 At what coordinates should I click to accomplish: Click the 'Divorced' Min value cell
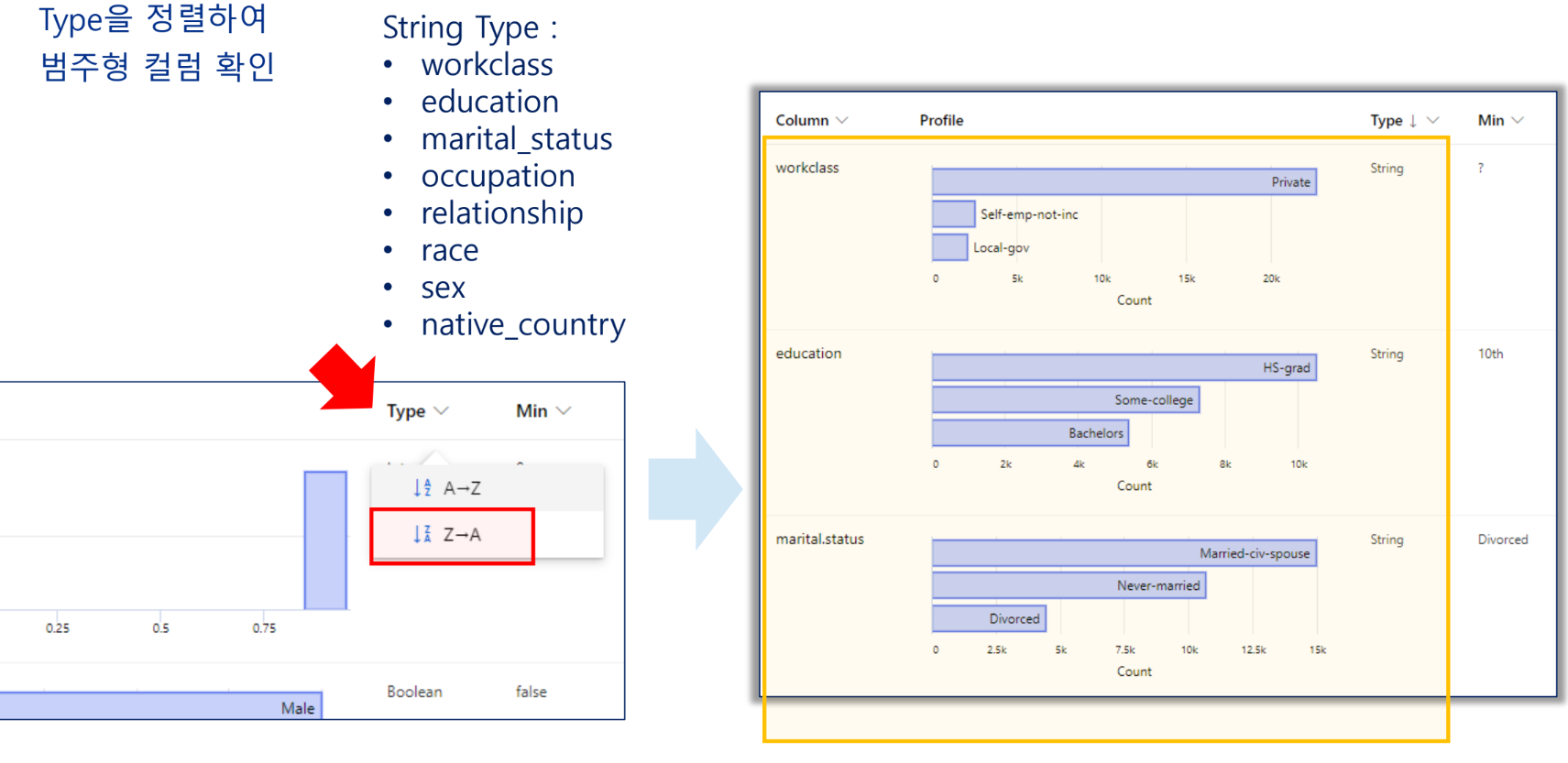click(1503, 540)
